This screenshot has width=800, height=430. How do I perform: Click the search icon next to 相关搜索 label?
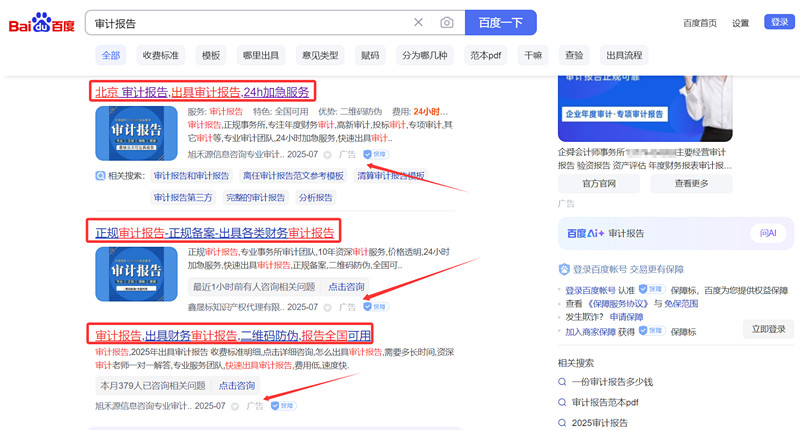101,176
